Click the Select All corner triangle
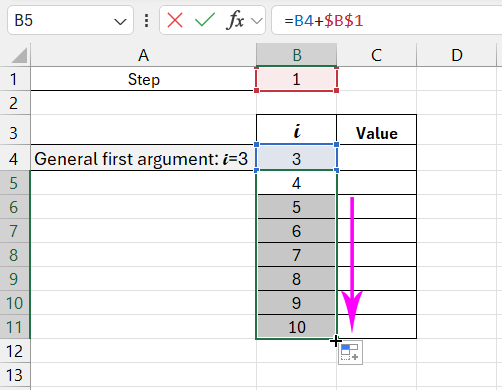This screenshot has height=390, width=502. coord(19,55)
